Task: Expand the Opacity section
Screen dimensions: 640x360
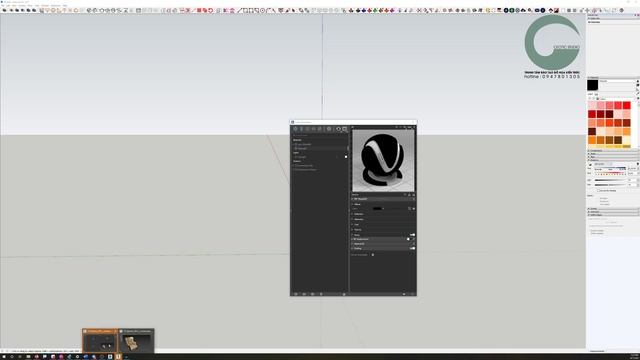Action: 357,229
